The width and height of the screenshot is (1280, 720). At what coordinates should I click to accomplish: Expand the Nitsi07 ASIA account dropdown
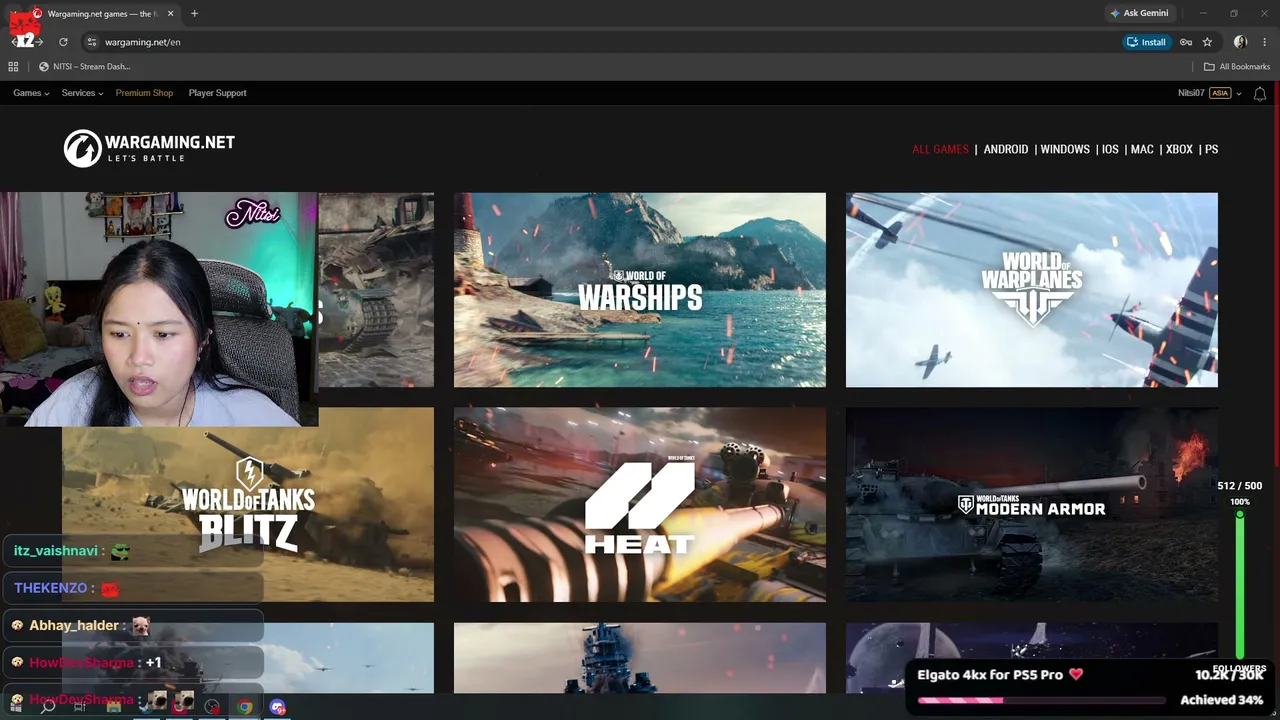point(1210,93)
